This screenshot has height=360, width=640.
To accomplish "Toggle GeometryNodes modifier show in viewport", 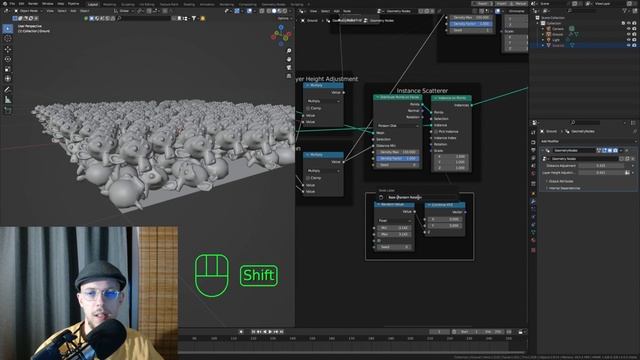I will tap(610, 151).
